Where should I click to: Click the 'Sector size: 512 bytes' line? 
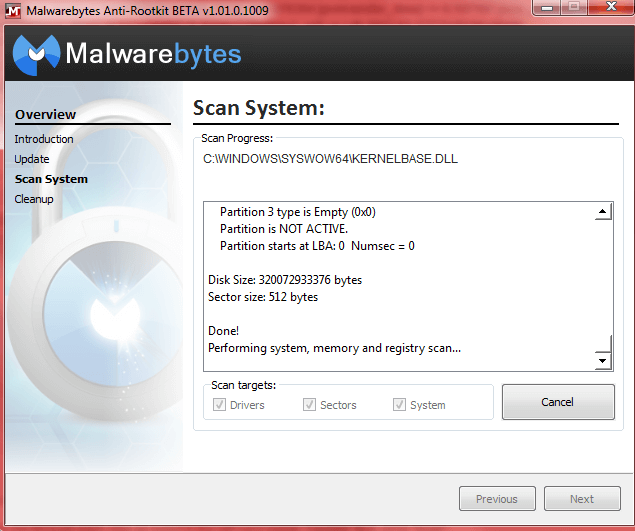[x=263, y=297]
